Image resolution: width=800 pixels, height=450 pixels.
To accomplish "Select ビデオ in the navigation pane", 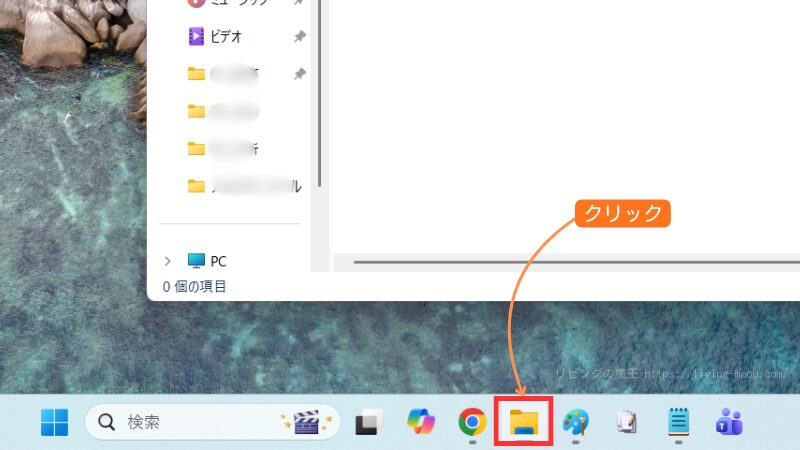I will pos(227,37).
